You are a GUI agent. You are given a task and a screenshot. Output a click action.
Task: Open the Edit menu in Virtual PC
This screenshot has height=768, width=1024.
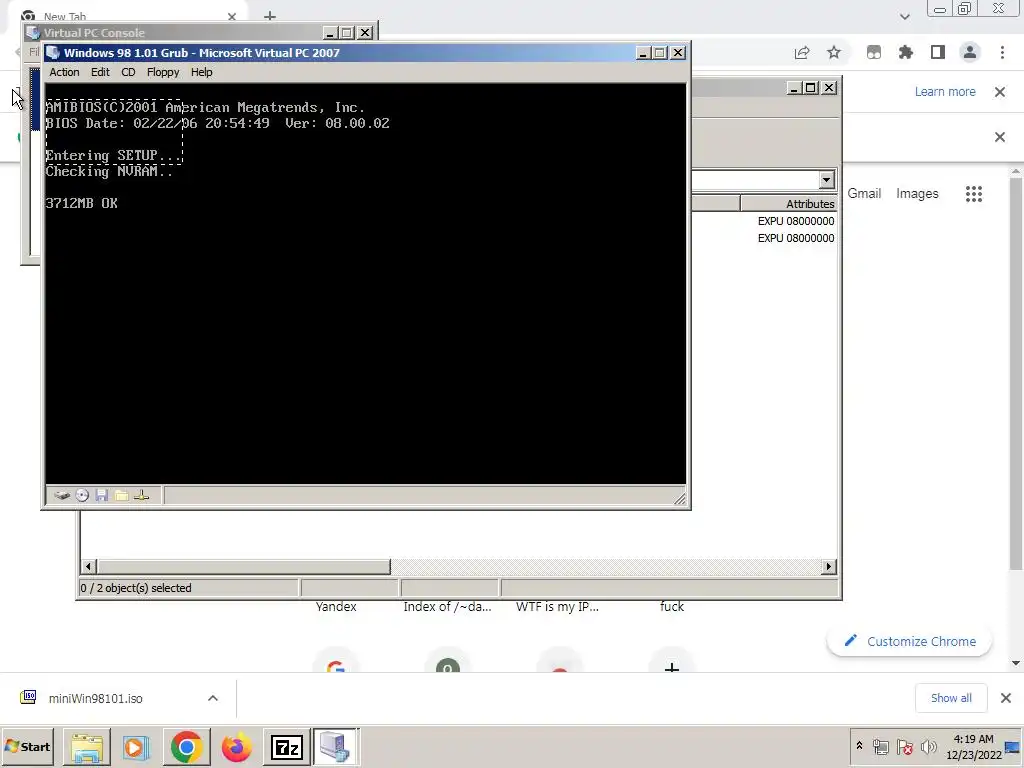(100, 72)
